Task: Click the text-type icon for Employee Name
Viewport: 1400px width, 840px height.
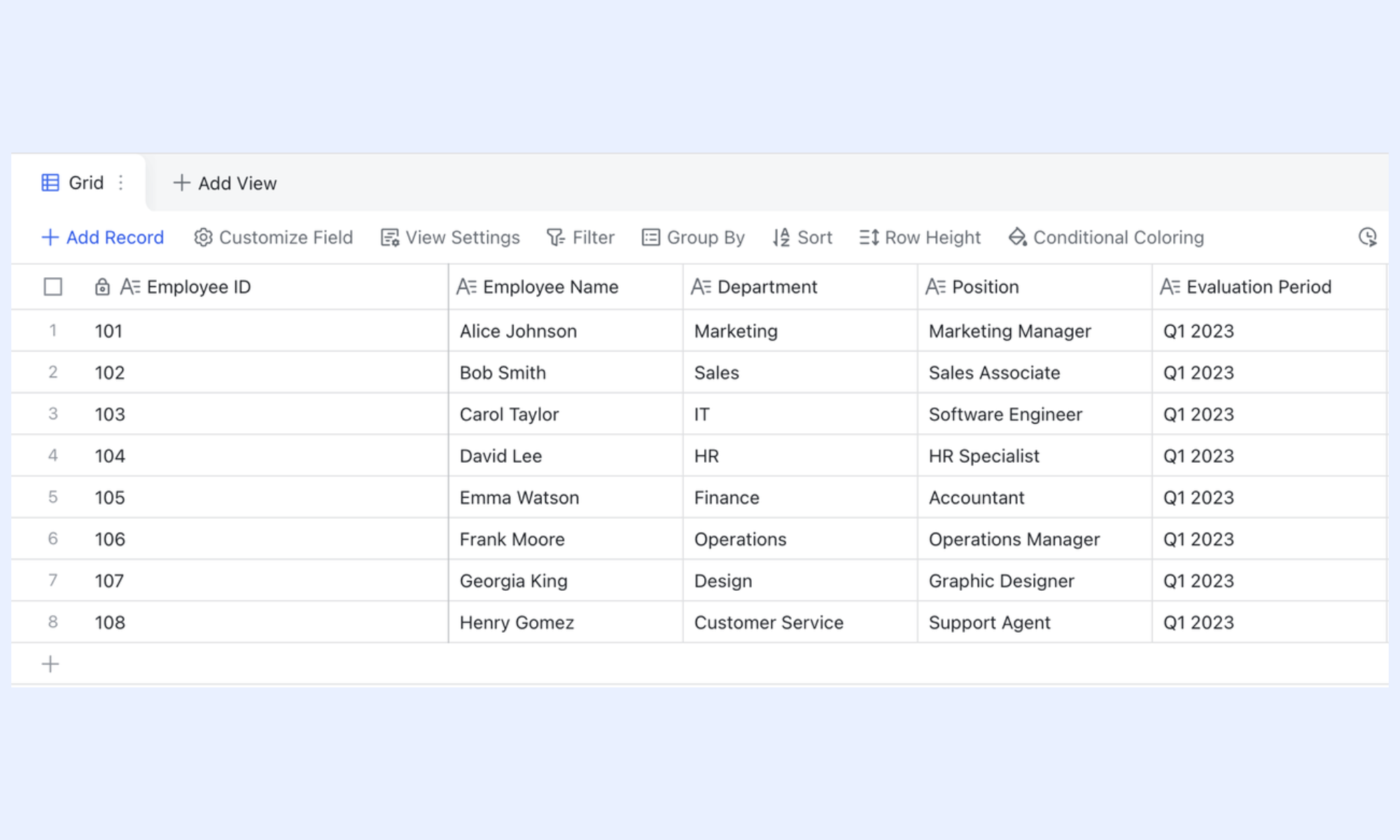Action: [466, 287]
